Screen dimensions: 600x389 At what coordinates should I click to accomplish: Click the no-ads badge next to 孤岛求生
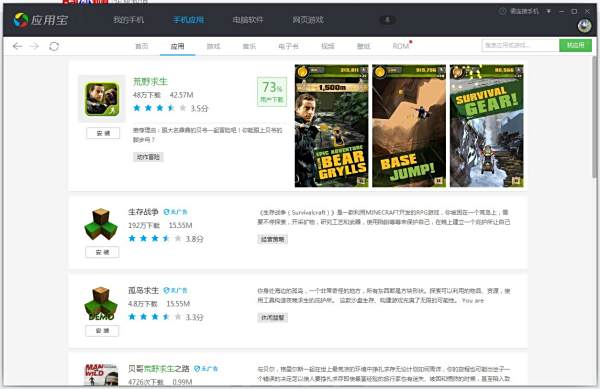175,290
